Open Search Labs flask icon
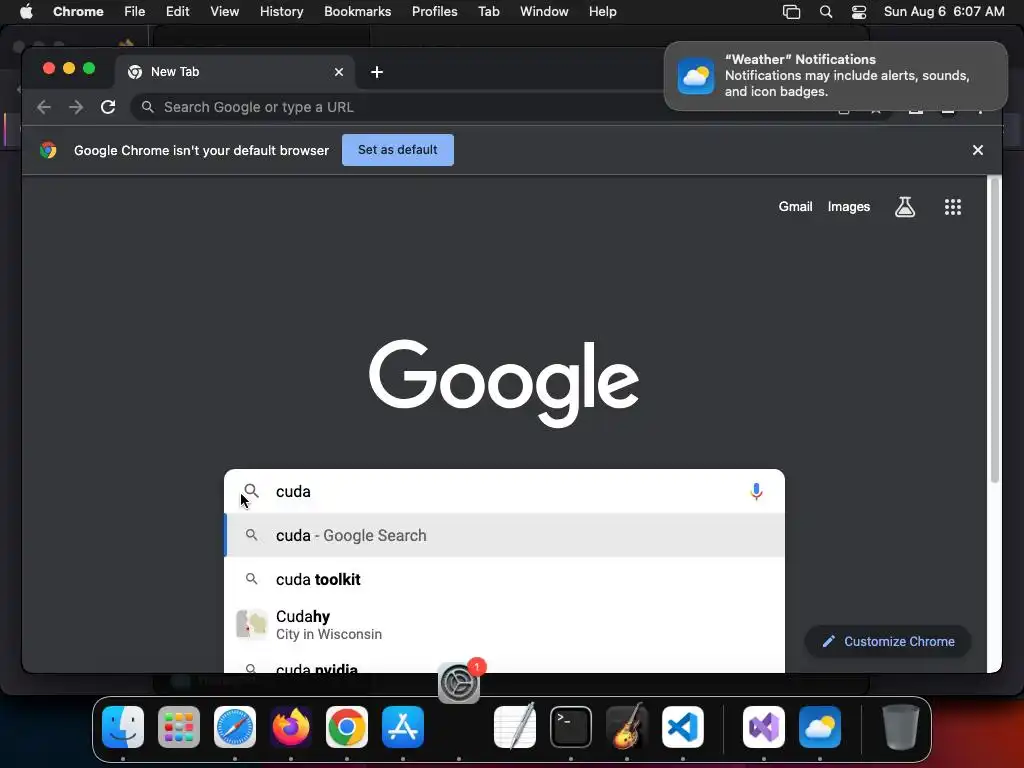This screenshot has width=1024, height=768. click(904, 207)
